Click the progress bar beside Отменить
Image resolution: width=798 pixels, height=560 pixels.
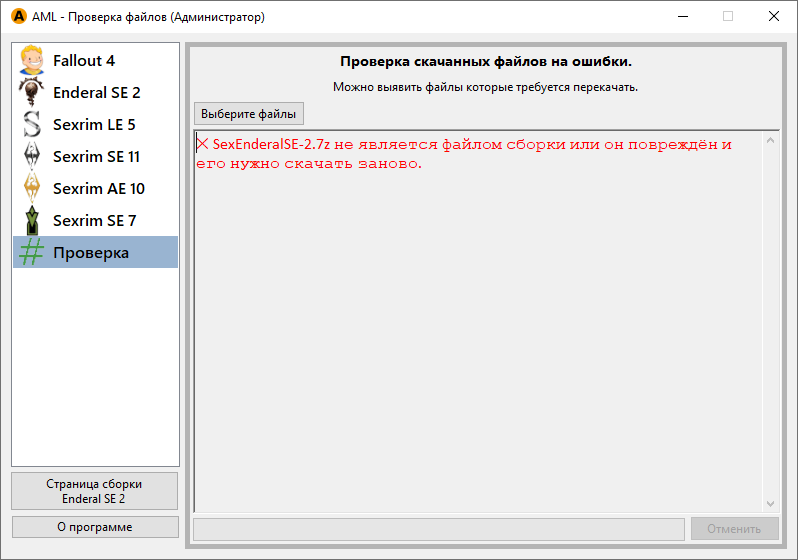pyautogui.click(x=439, y=529)
